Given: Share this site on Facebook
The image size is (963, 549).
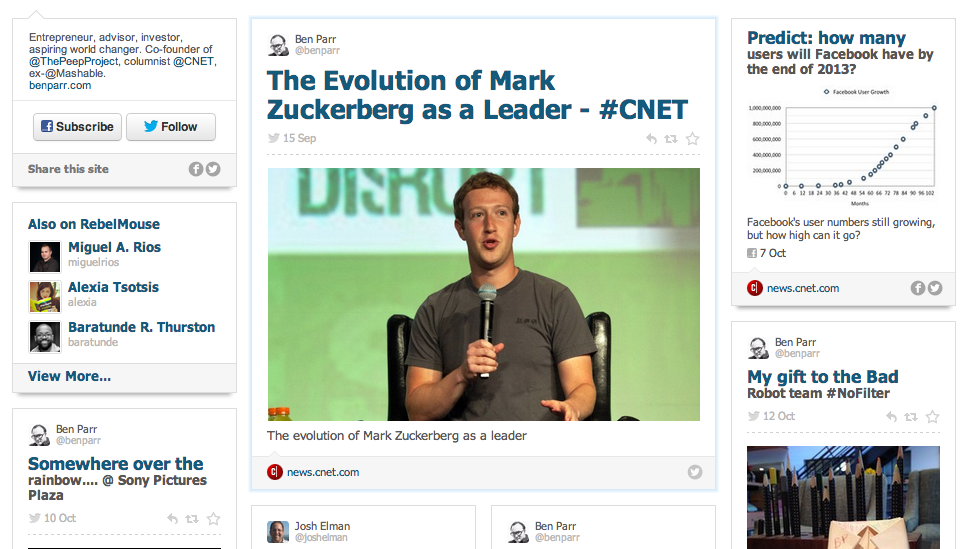Looking at the screenshot, I should pyautogui.click(x=196, y=169).
